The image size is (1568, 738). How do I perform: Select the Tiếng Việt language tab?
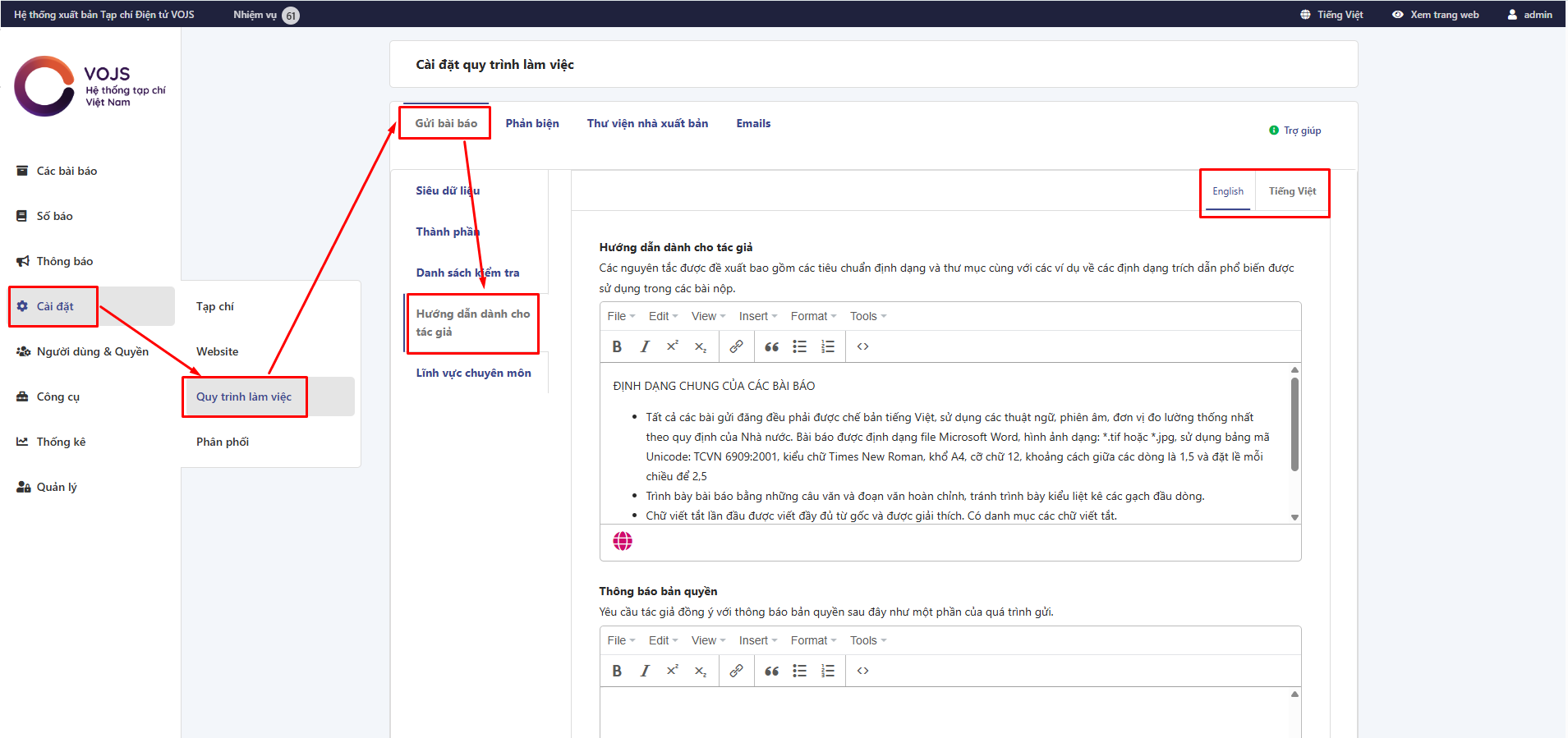tap(1291, 191)
